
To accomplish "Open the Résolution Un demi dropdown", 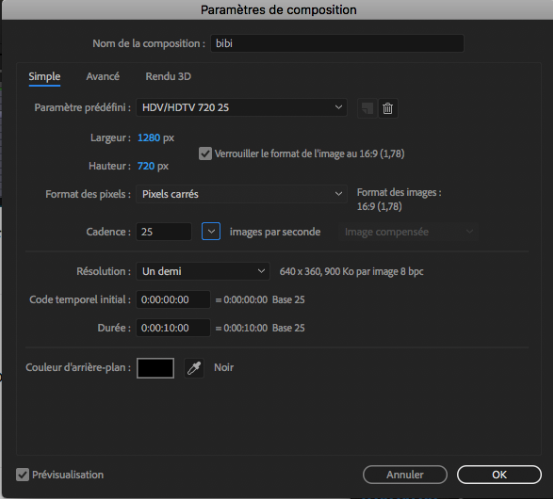I will click(x=203, y=271).
